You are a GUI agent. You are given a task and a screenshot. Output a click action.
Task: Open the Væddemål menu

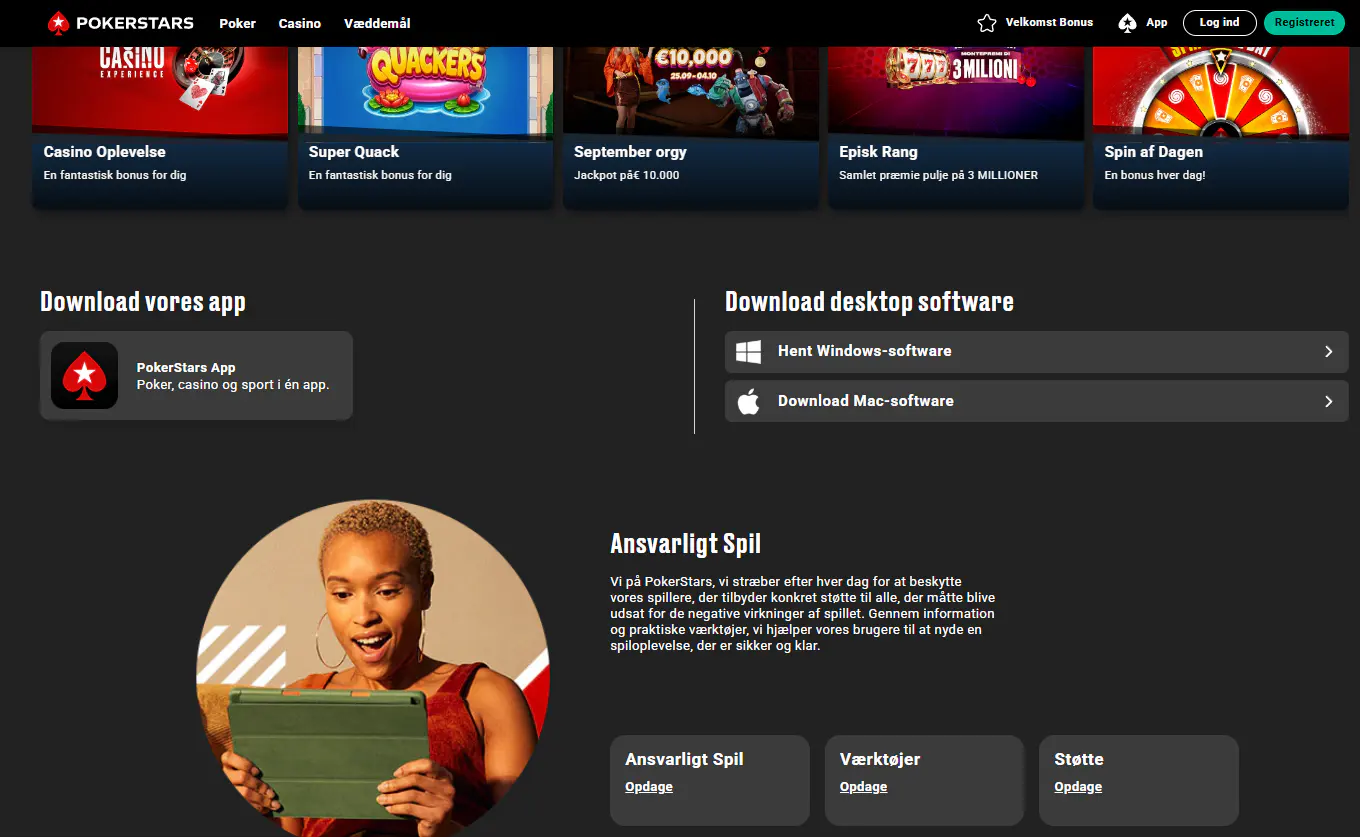click(x=377, y=23)
